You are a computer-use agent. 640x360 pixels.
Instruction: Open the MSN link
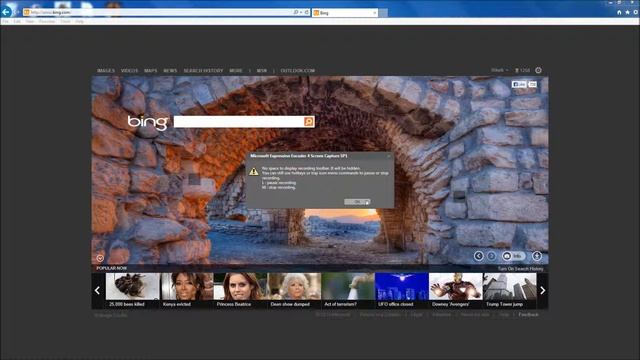[262, 71]
